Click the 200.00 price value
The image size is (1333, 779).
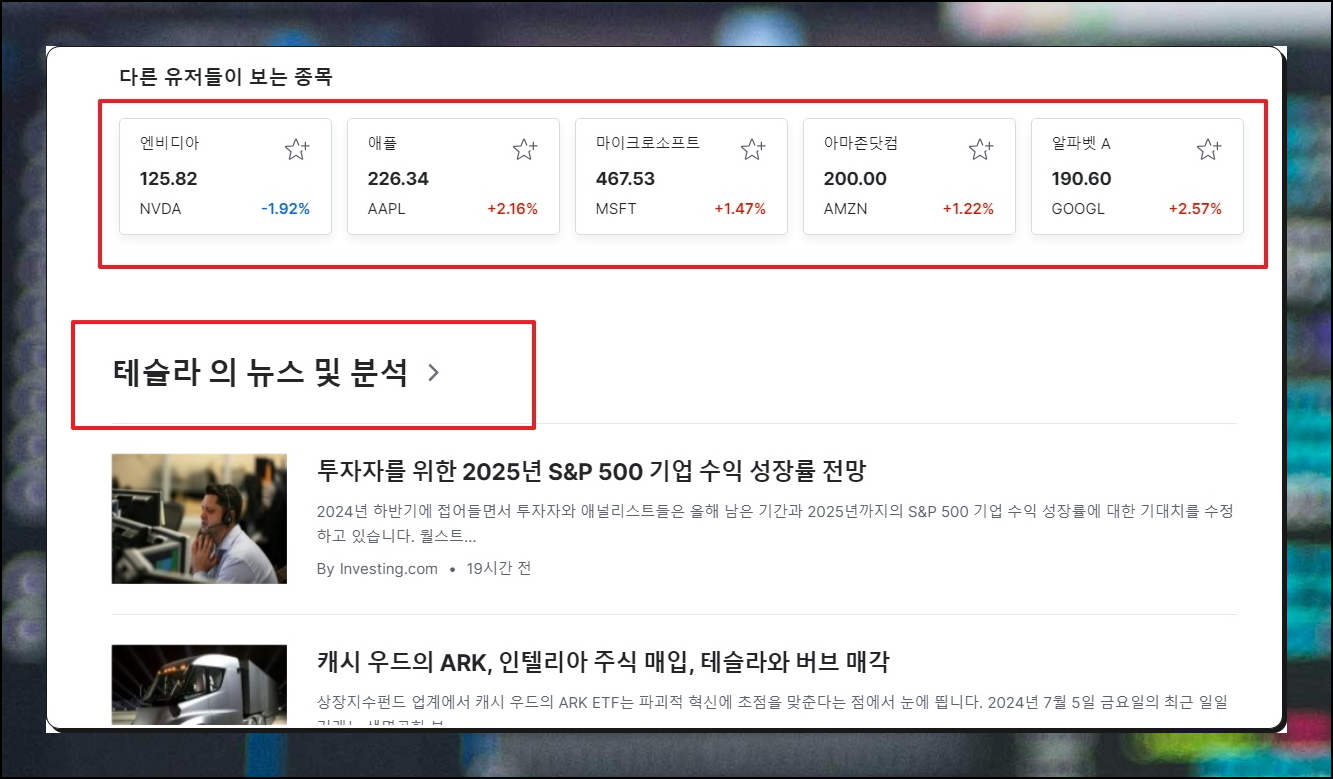pos(855,179)
